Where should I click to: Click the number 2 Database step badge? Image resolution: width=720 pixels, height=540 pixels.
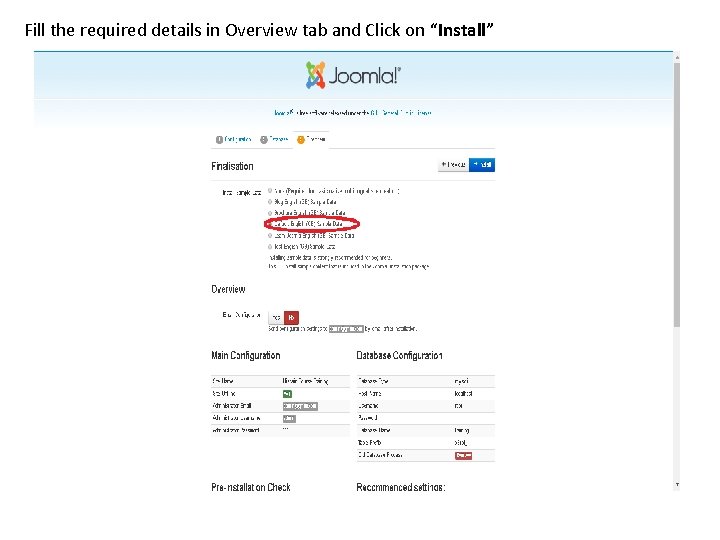coord(264,140)
